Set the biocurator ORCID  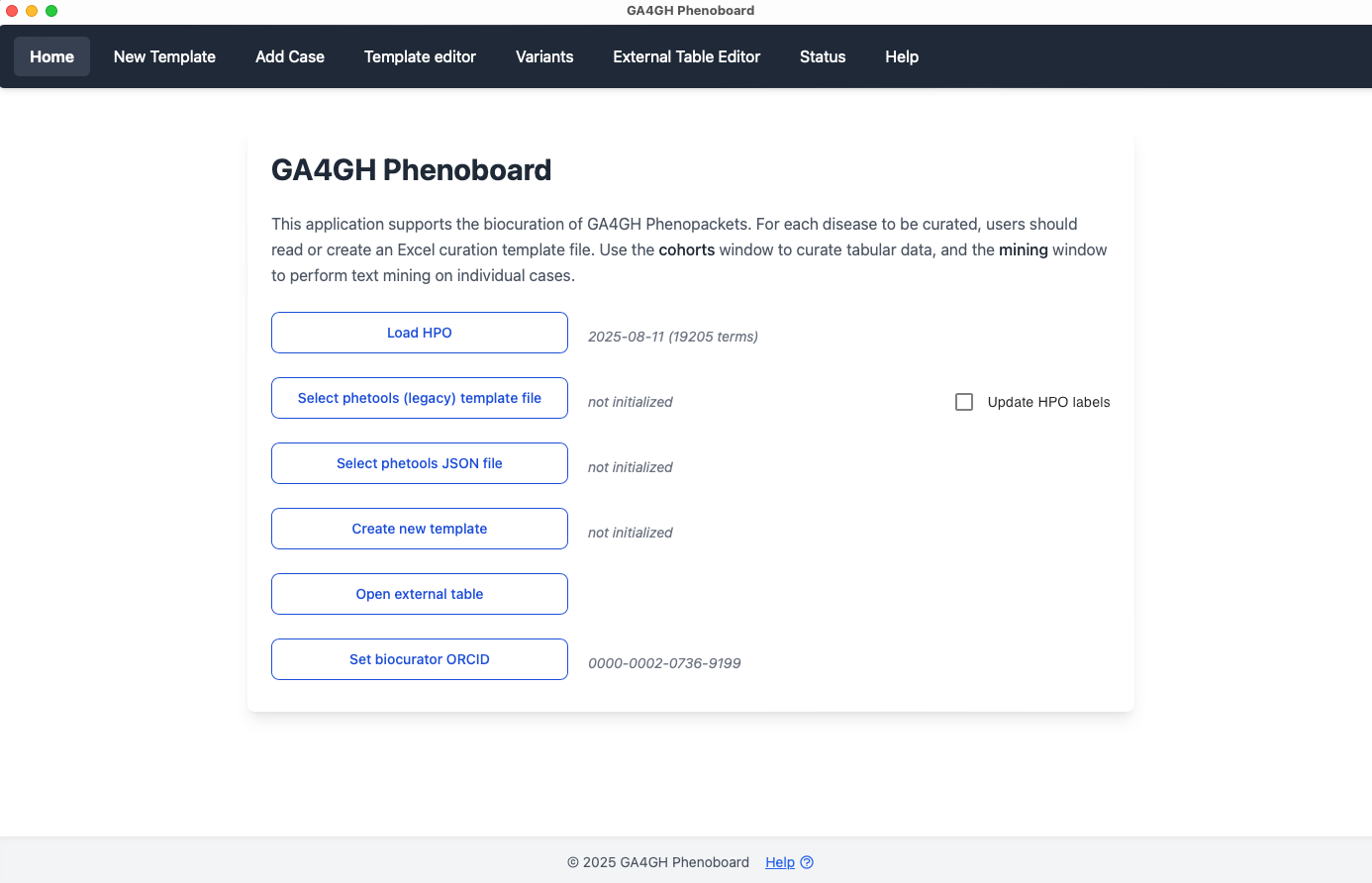(x=419, y=658)
